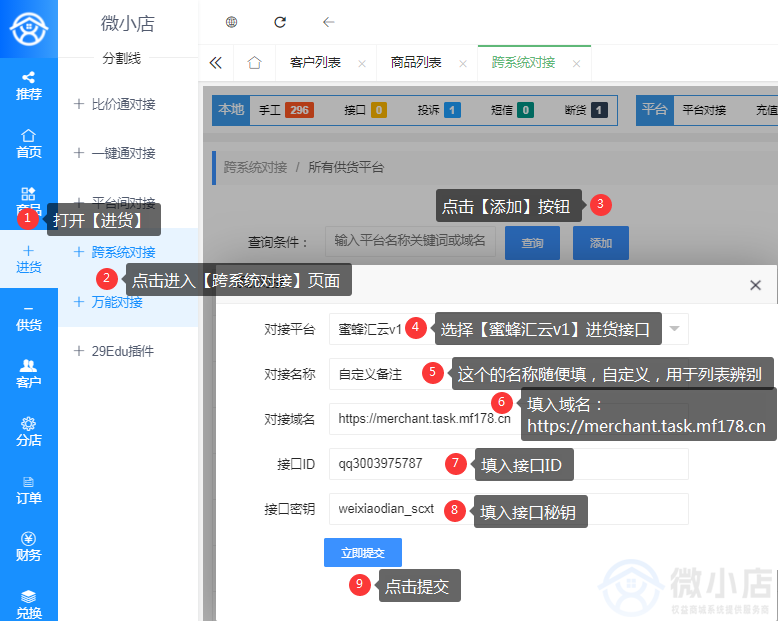Close the 跨系统对接 tab
778x621 pixels.
pos(577,63)
